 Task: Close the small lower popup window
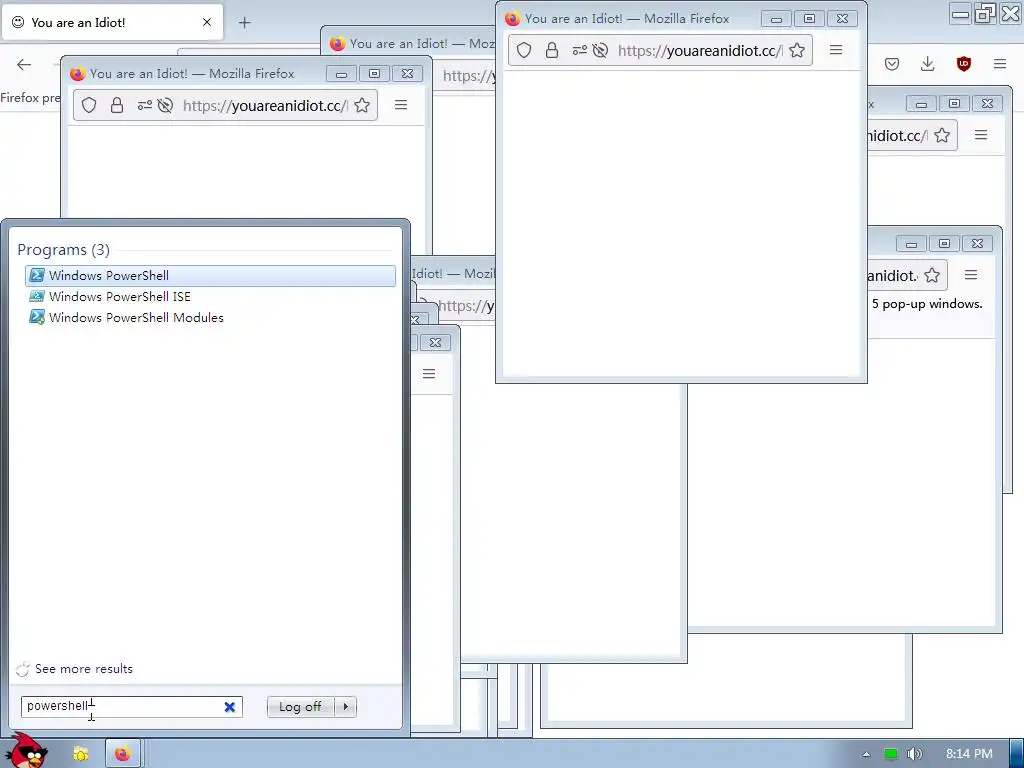[x=435, y=342]
